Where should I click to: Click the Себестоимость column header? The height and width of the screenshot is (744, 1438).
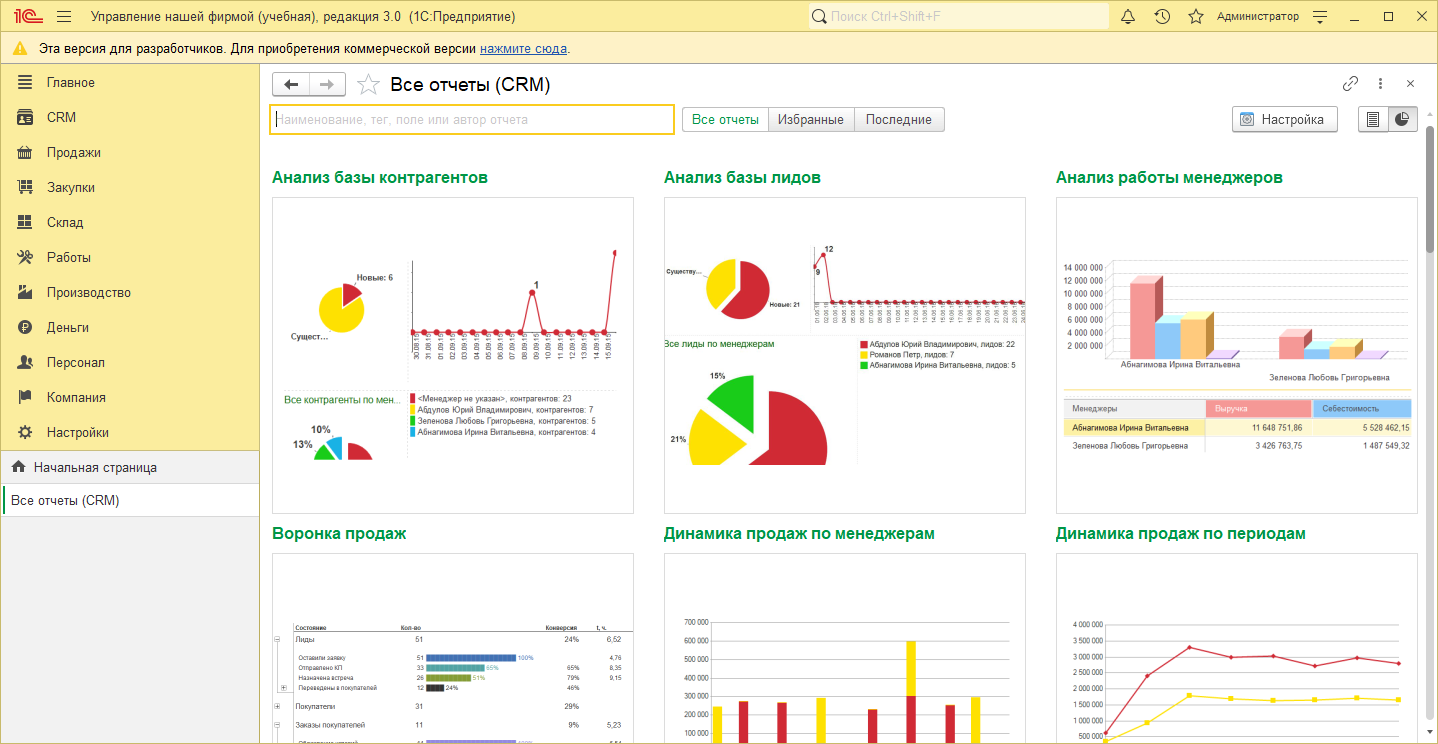(1362, 408)
